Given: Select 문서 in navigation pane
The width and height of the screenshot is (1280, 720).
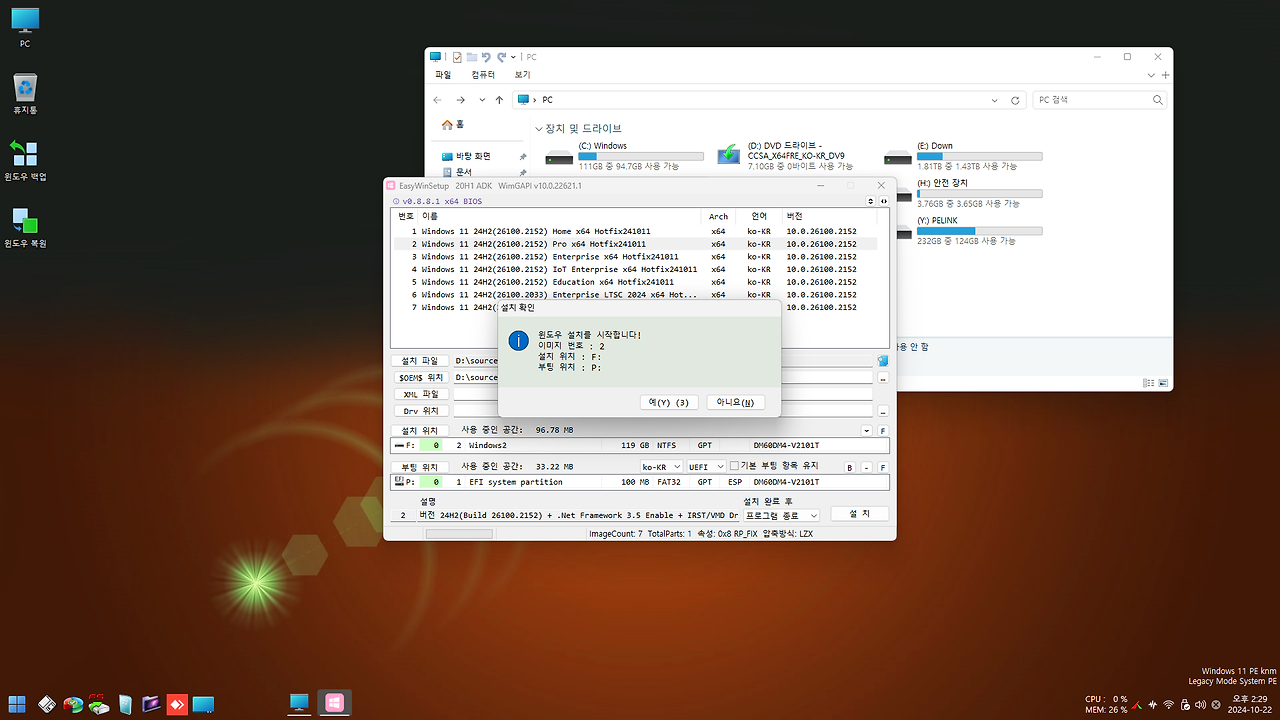Looking at the screenshot, I should click(457, 172).
